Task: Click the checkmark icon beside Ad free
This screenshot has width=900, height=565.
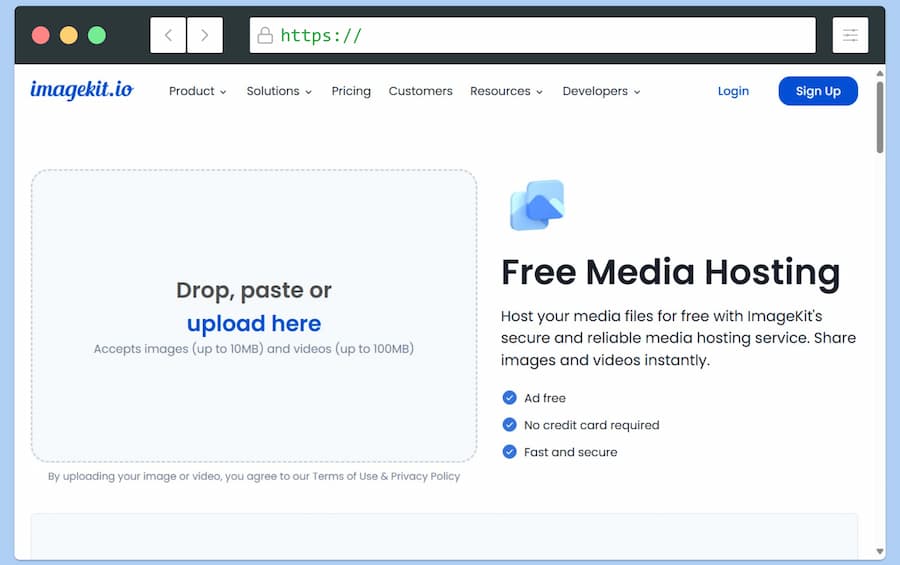Action: point(510,398)
